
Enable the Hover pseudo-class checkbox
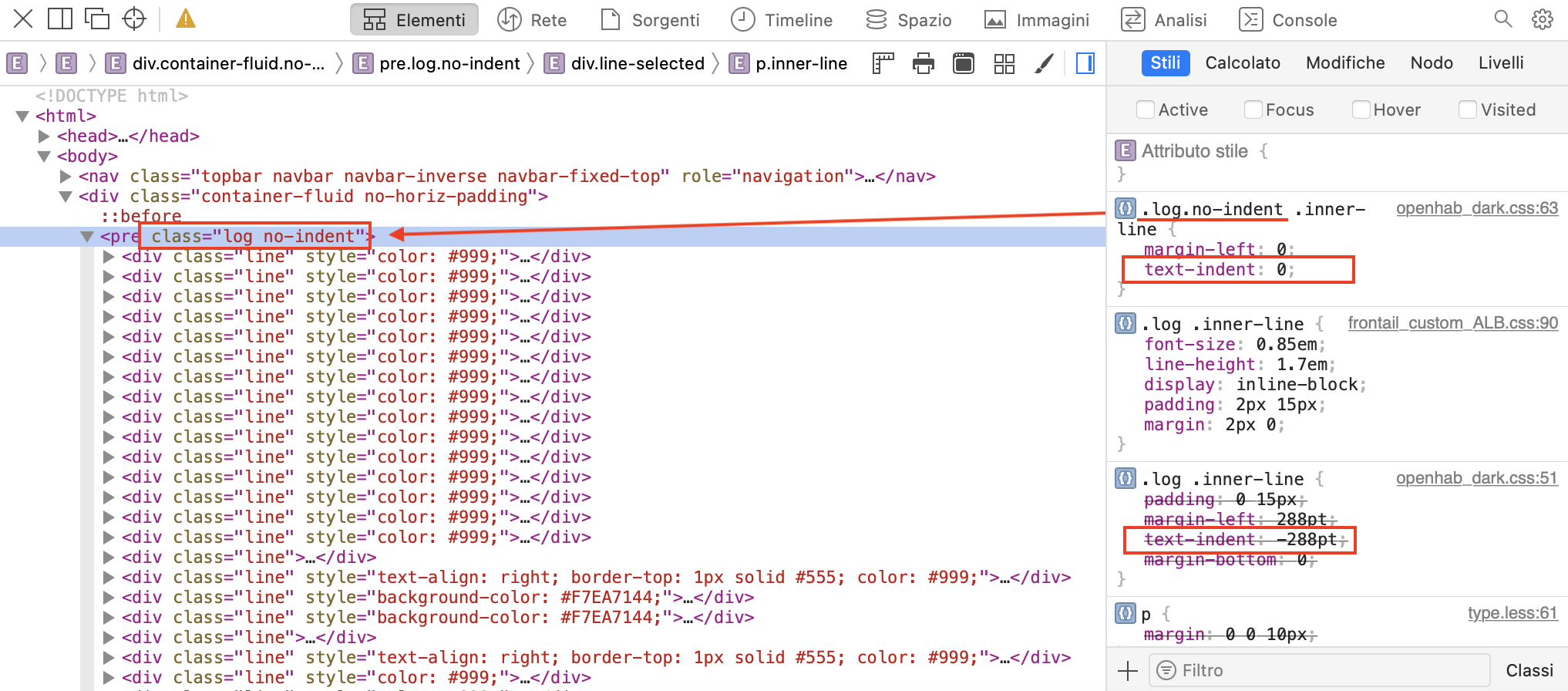tap(1361, 110)
